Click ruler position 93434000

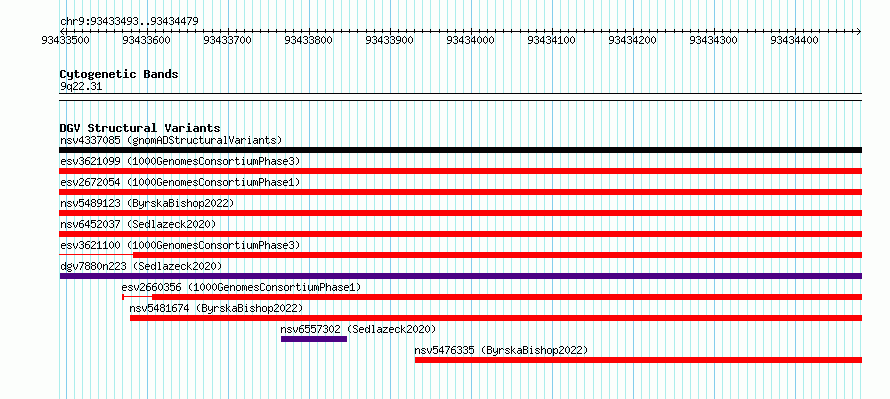tap(471, 40)
